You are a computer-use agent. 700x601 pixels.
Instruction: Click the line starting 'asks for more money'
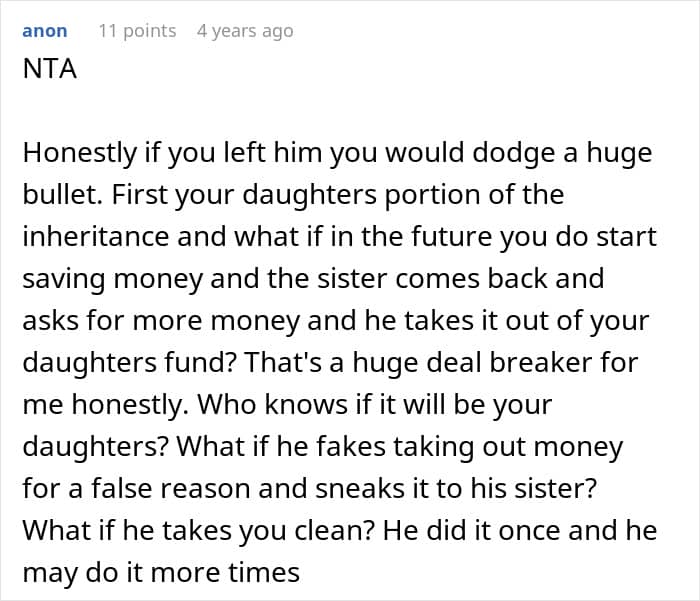click(x=336, y=321)
